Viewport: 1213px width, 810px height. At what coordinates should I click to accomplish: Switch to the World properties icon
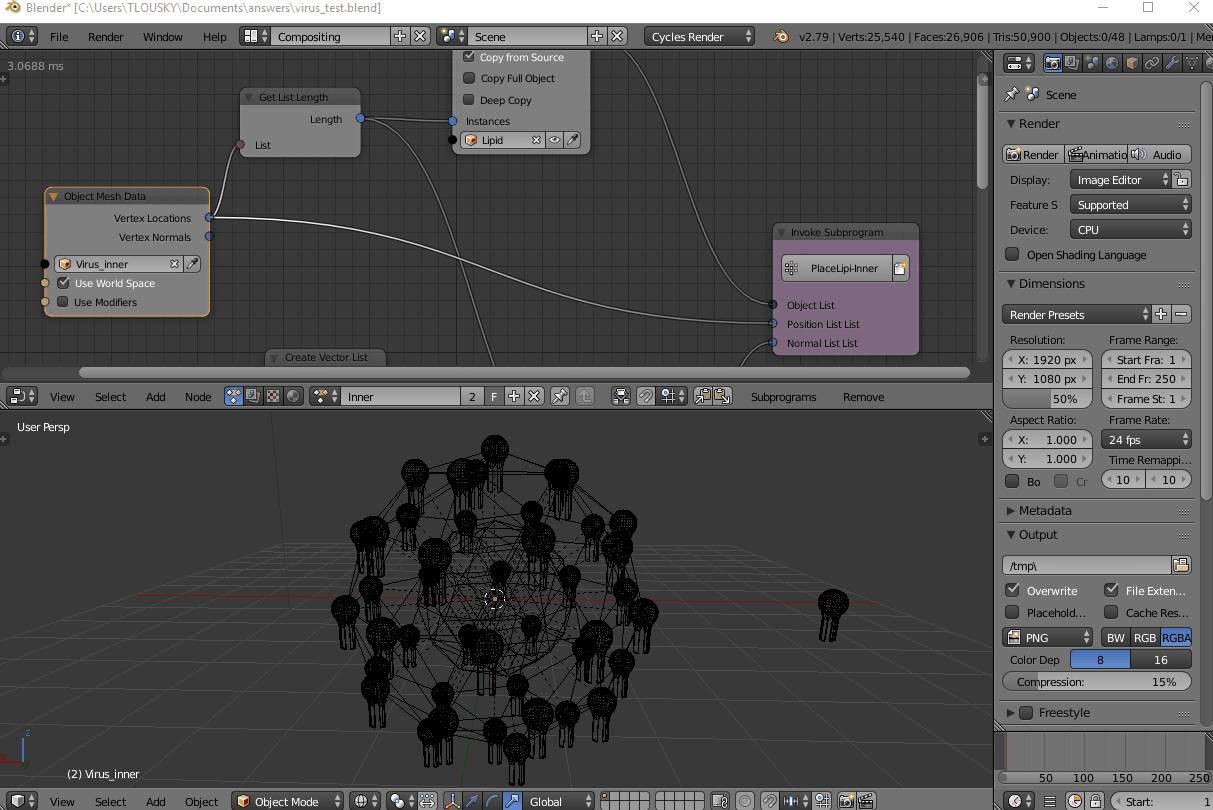tap(1112, 63)
